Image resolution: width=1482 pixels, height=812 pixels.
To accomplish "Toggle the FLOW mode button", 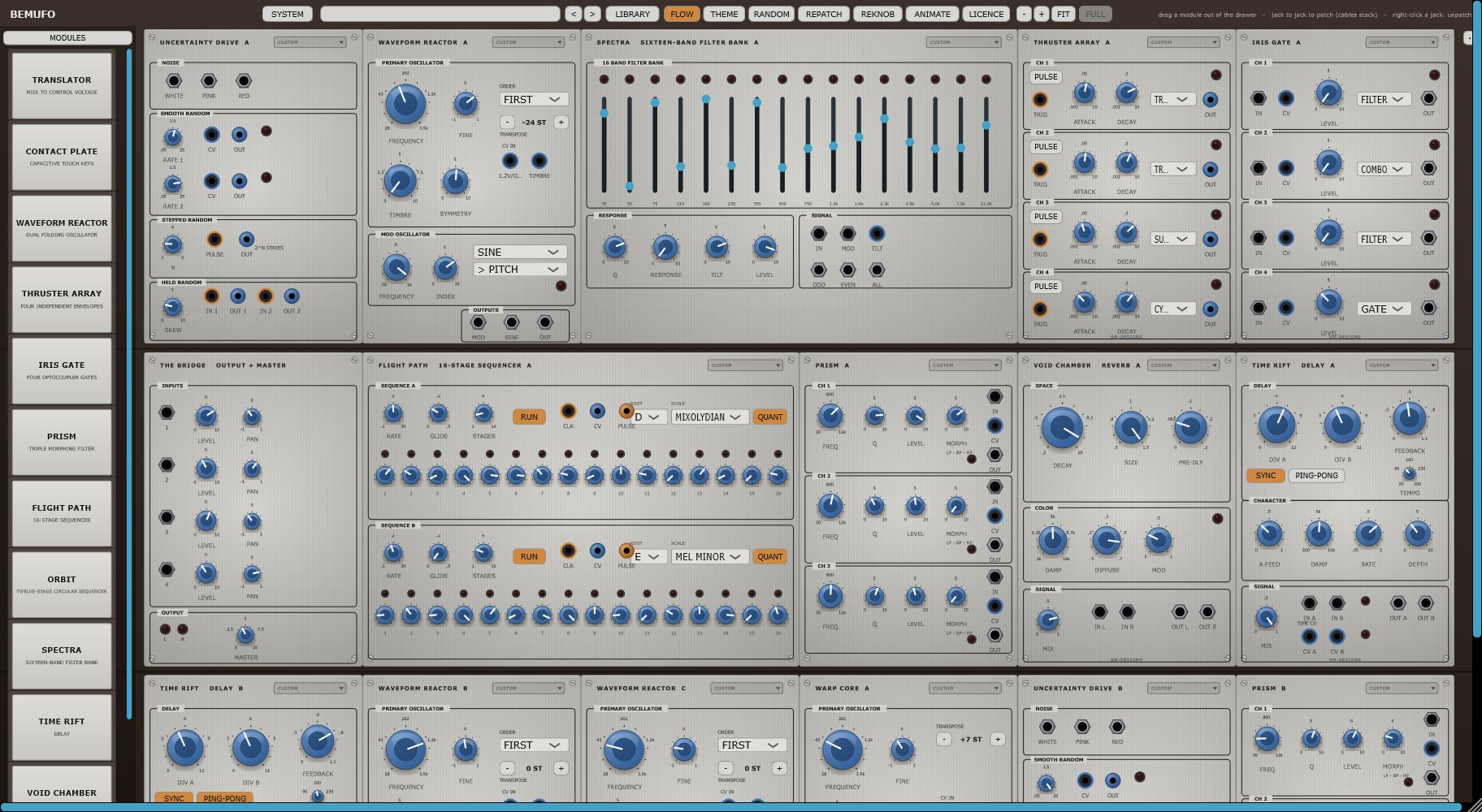I will point(682,14).
